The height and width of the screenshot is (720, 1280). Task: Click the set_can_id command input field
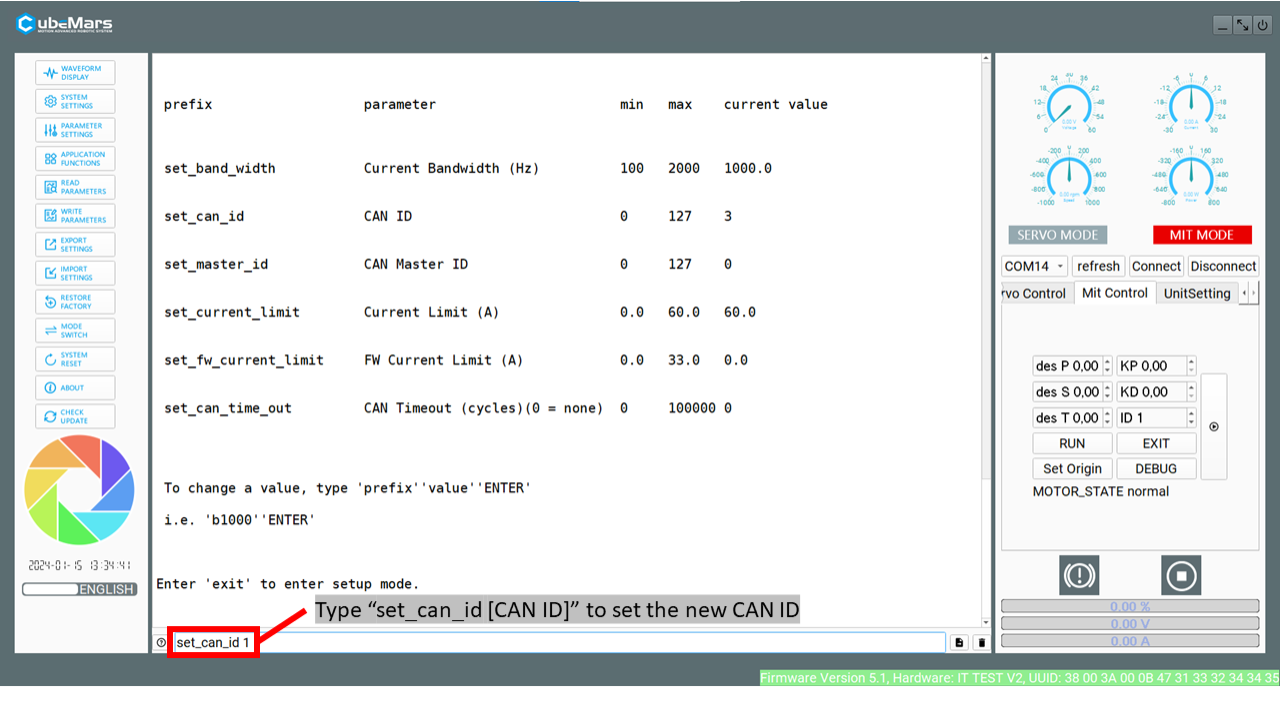click(x=556, y=643)
